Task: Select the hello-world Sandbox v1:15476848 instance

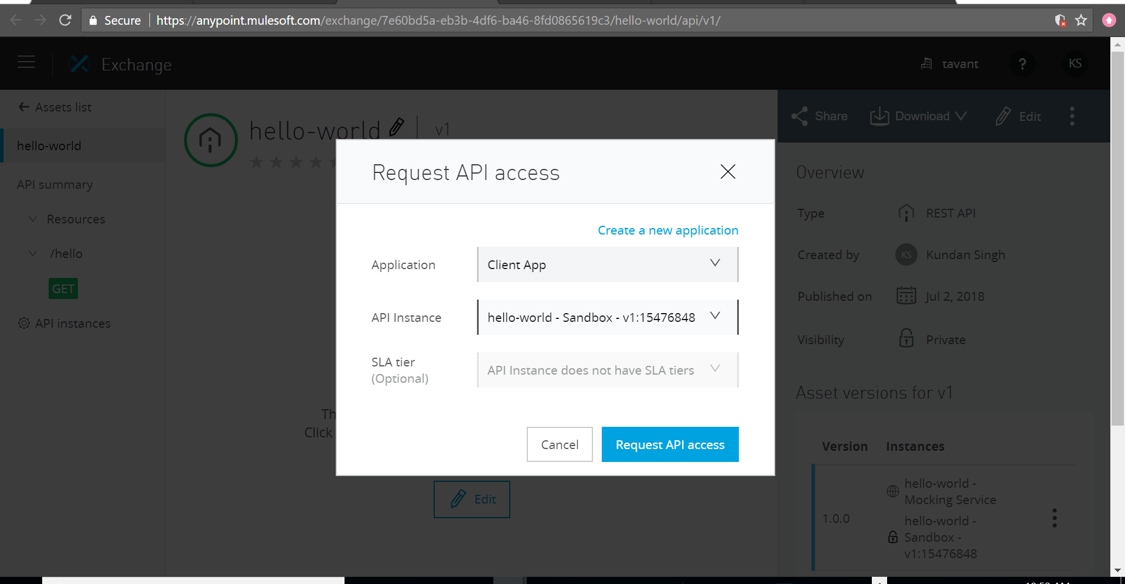Action: tap(940, 537)
